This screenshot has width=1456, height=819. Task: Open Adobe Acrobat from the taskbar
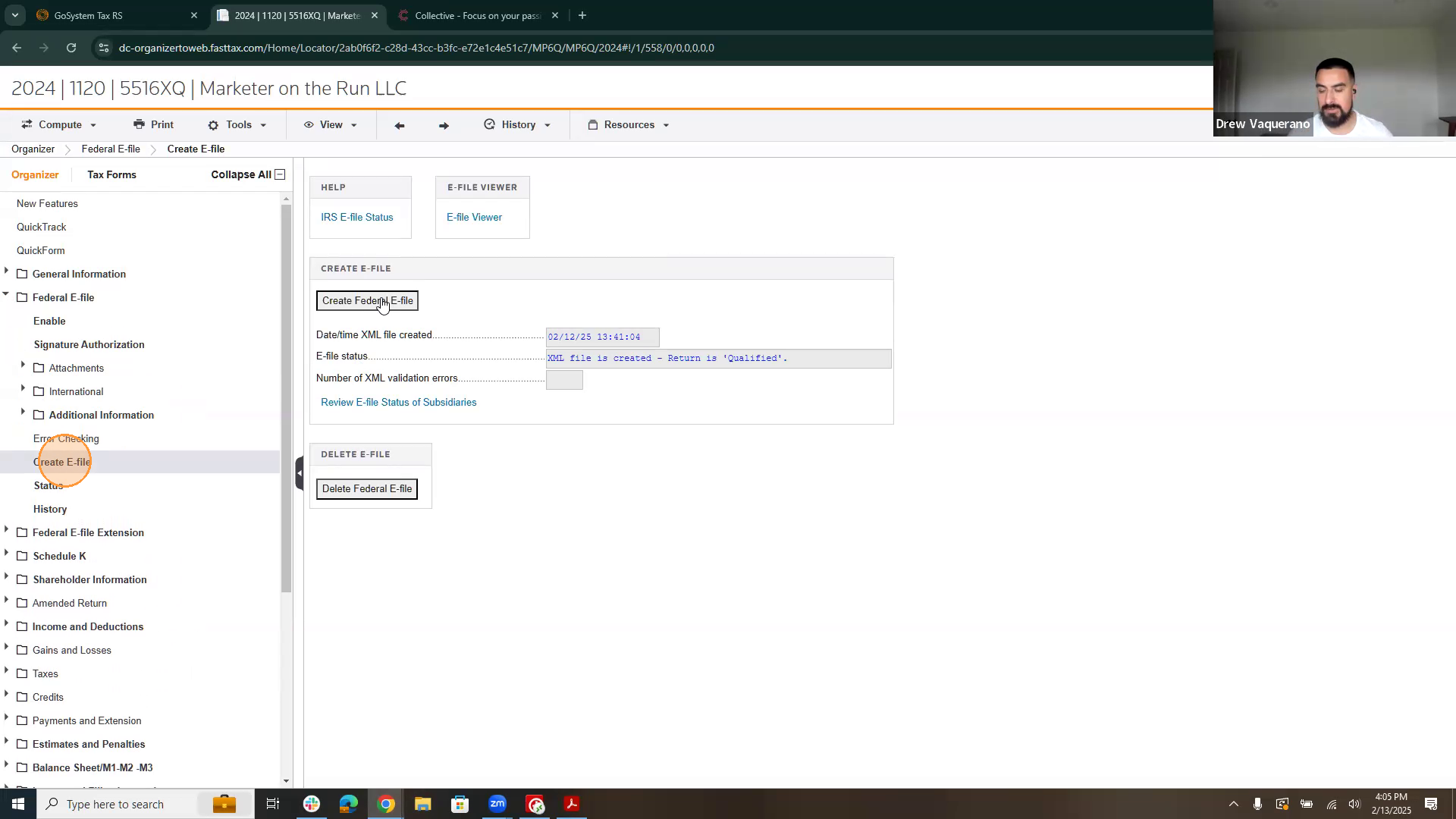572,804
